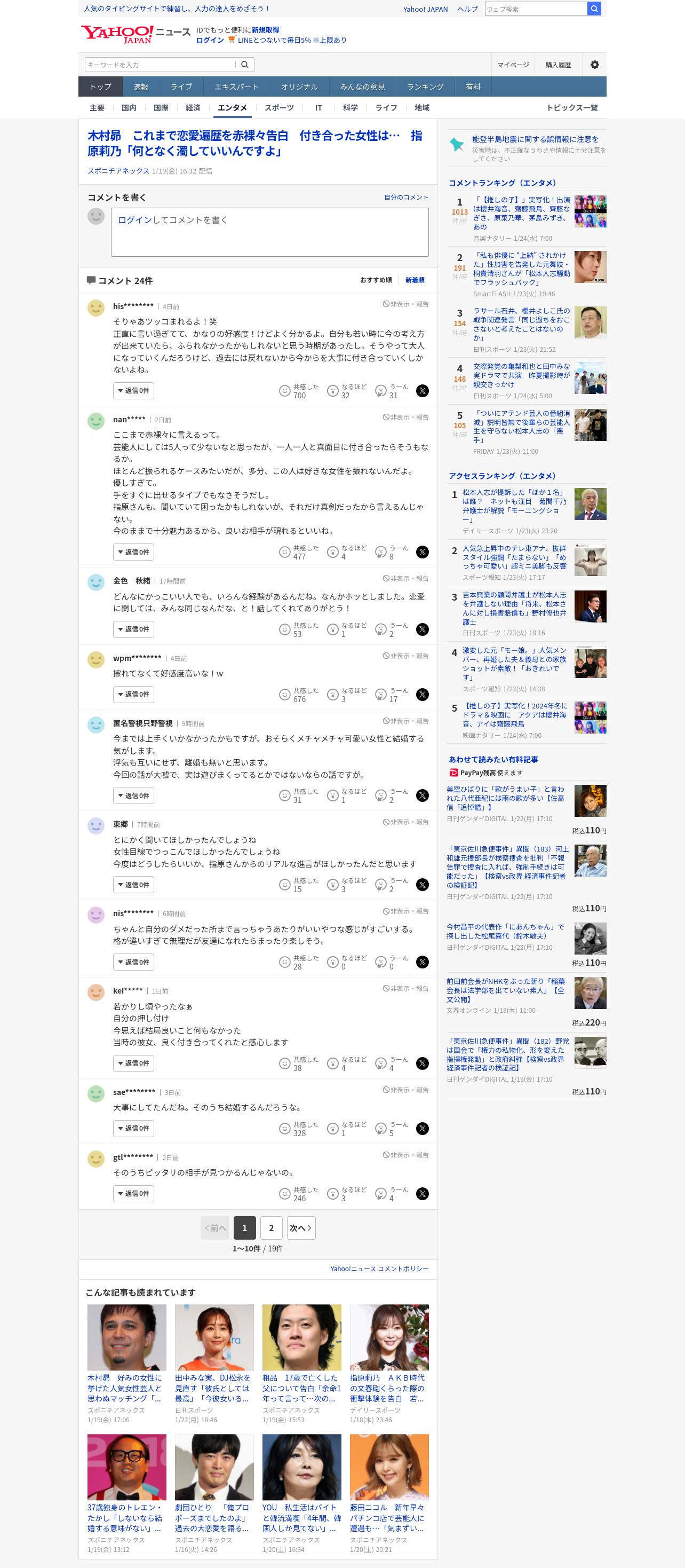The width and height of the screenshot is (685, 1568).
Task: Click 共感した smiley on gtl******** comment
Action: (x=284, y=1194)
